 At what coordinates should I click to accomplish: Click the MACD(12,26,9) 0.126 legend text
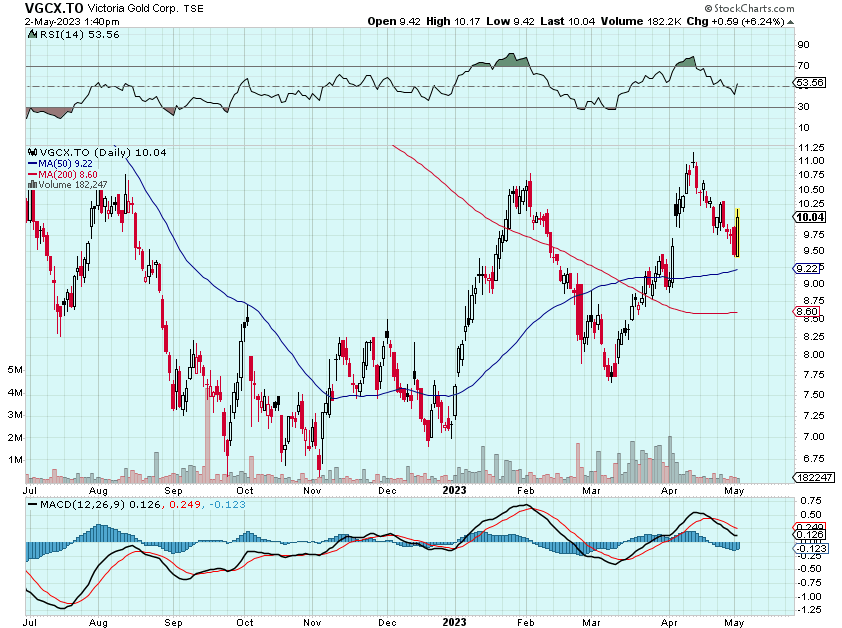[100, 505]
